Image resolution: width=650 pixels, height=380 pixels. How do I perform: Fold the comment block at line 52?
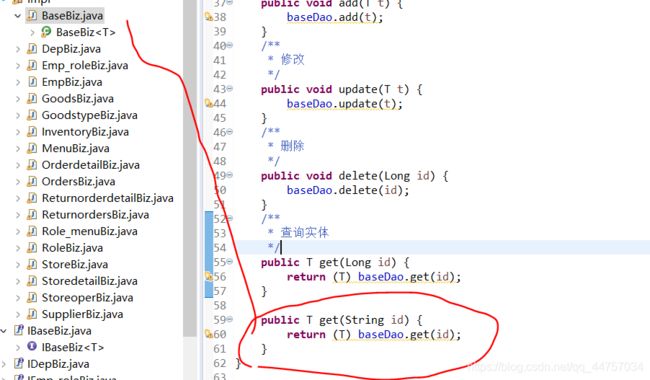(x=230, y=218)
